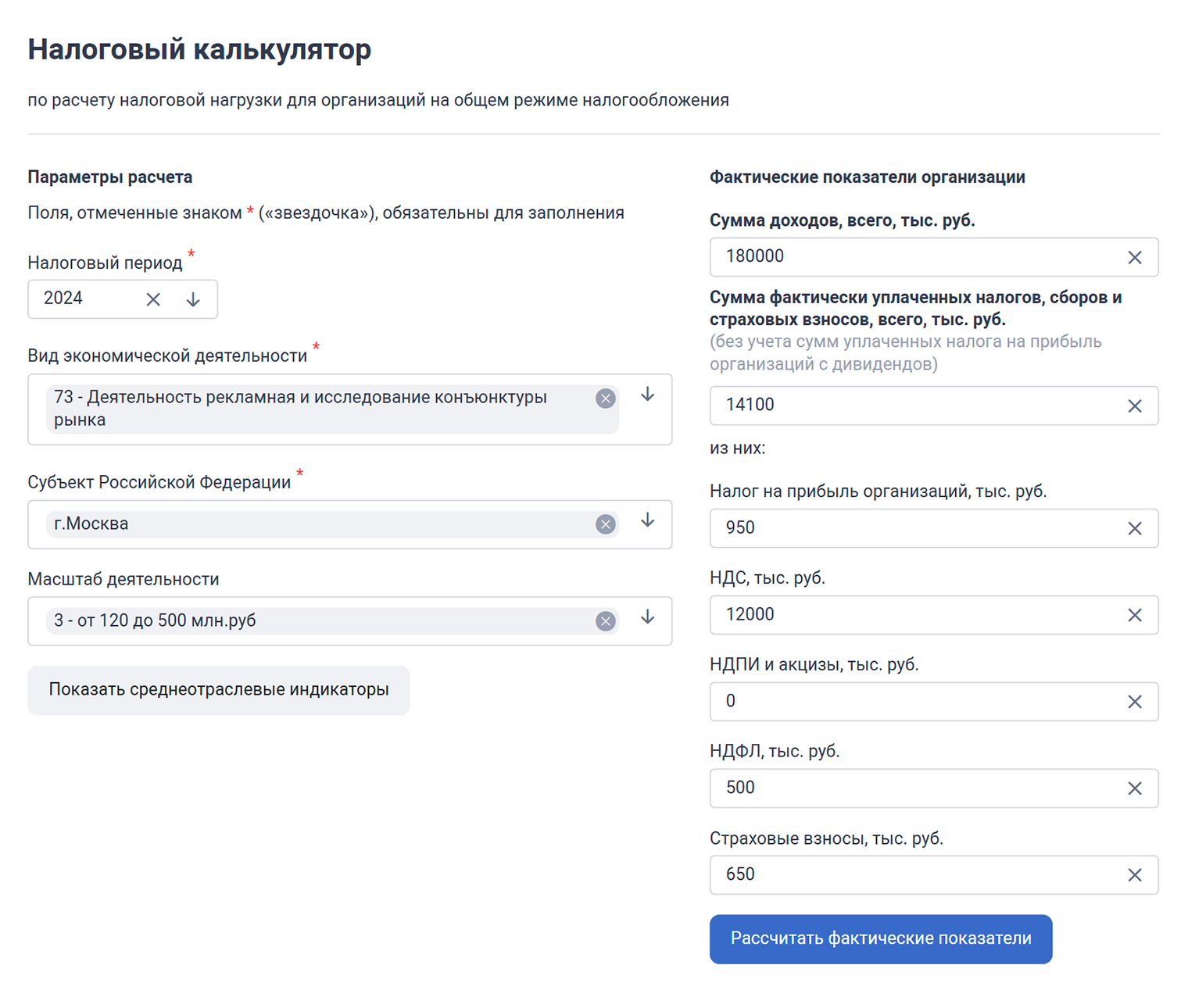Clear the tax period 2024 value
This screenshot has height=1008, width=1188.
(x=153, y=299)
